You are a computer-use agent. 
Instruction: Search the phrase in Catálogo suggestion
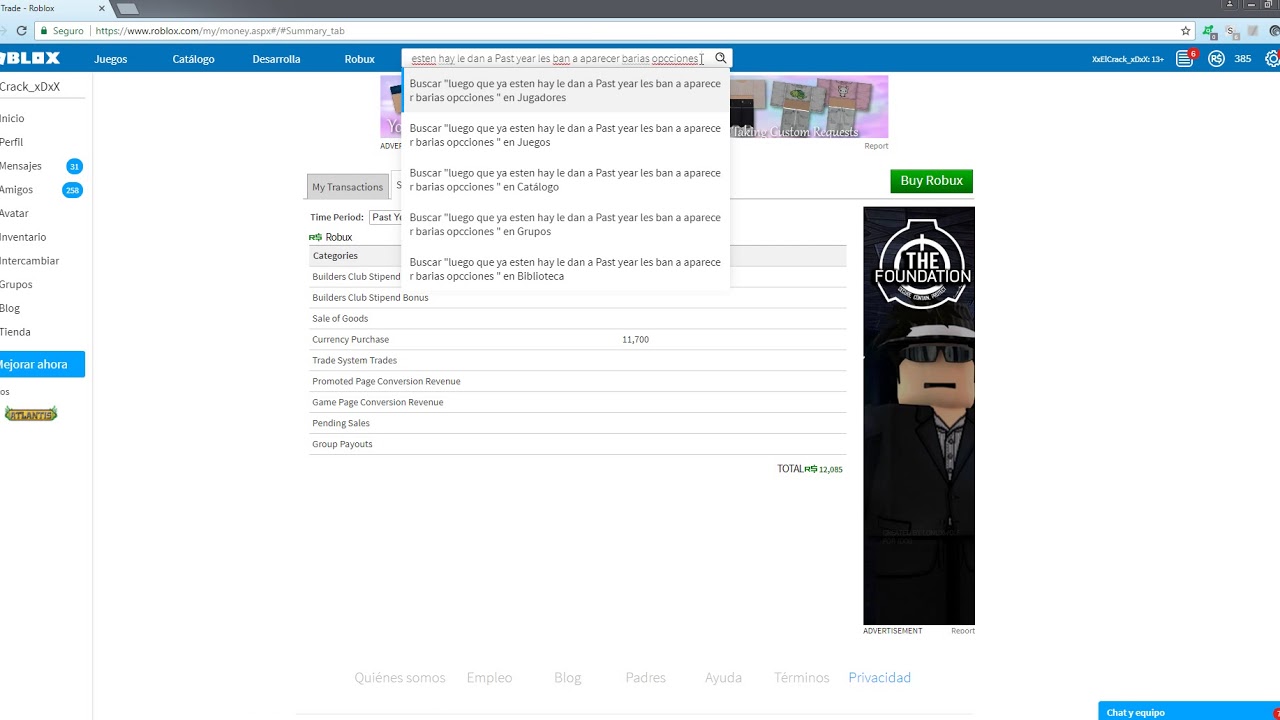(x=565, y=179)
